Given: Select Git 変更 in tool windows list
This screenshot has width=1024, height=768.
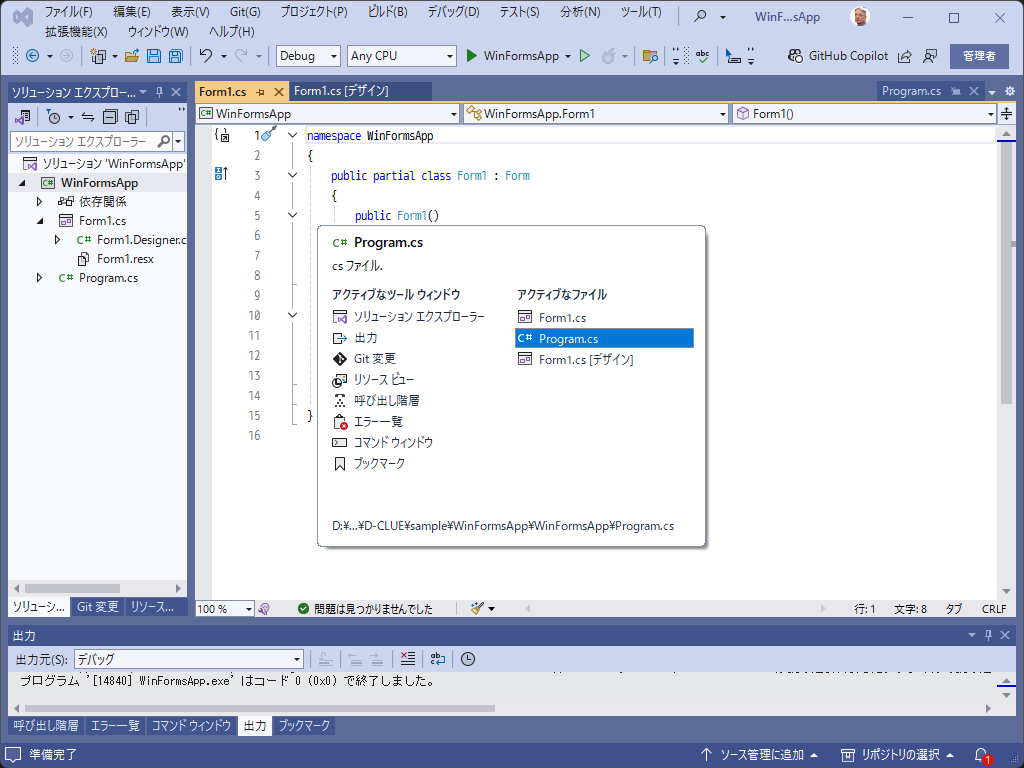Looking at the screenshot, I should point(364,359).
